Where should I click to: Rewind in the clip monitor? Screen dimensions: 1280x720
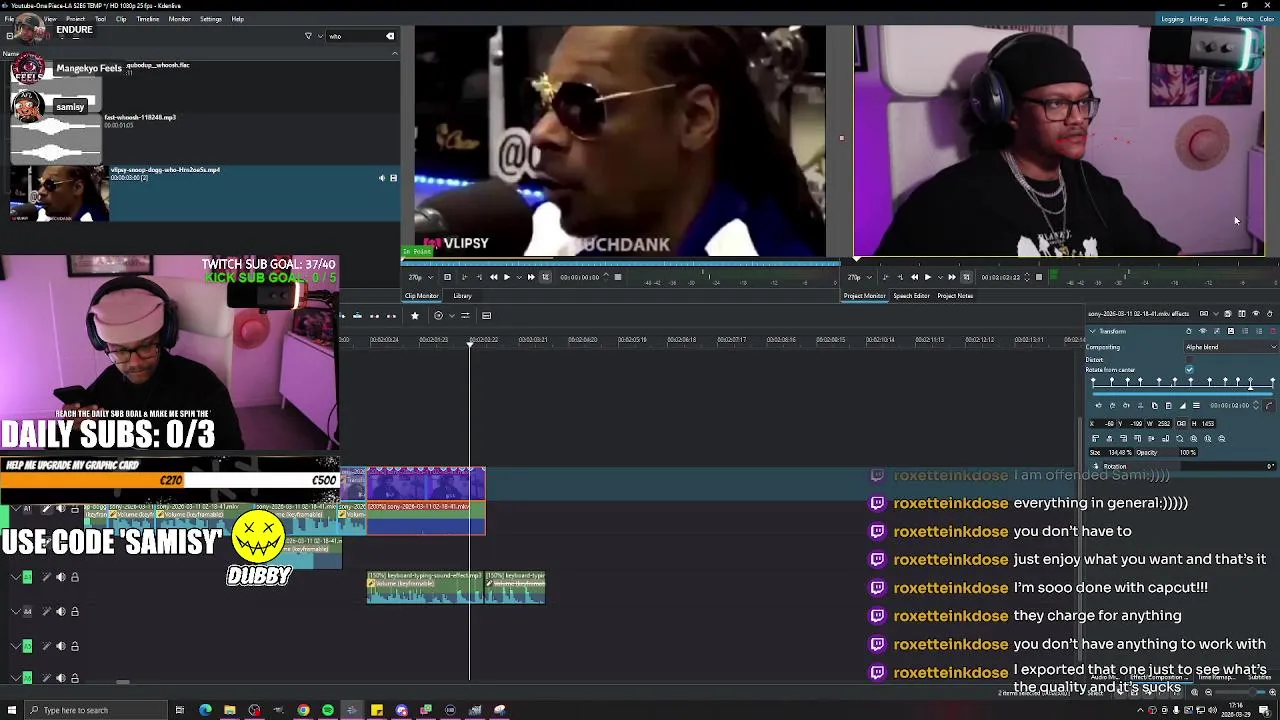(493, 277)
